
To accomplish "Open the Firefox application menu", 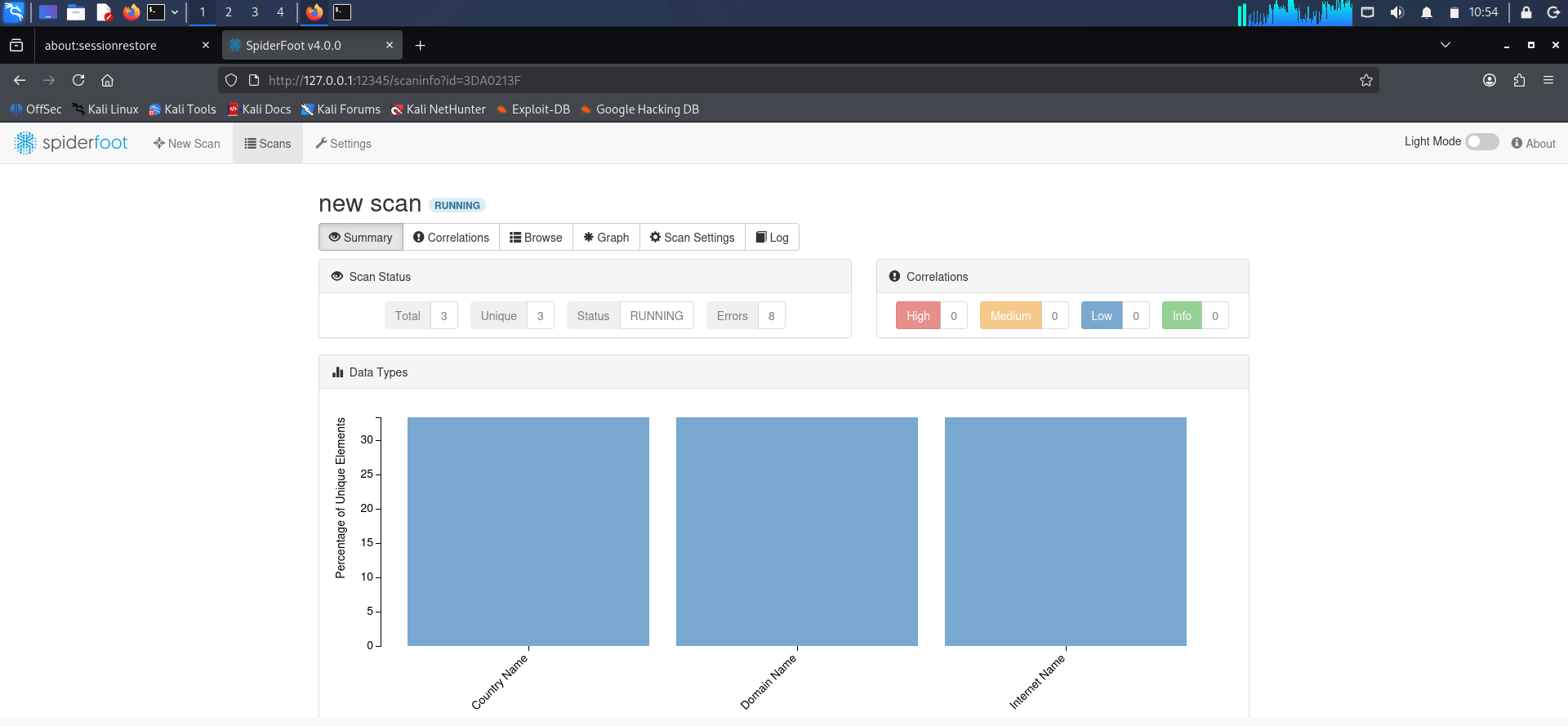I will [x=1548, y=80].
